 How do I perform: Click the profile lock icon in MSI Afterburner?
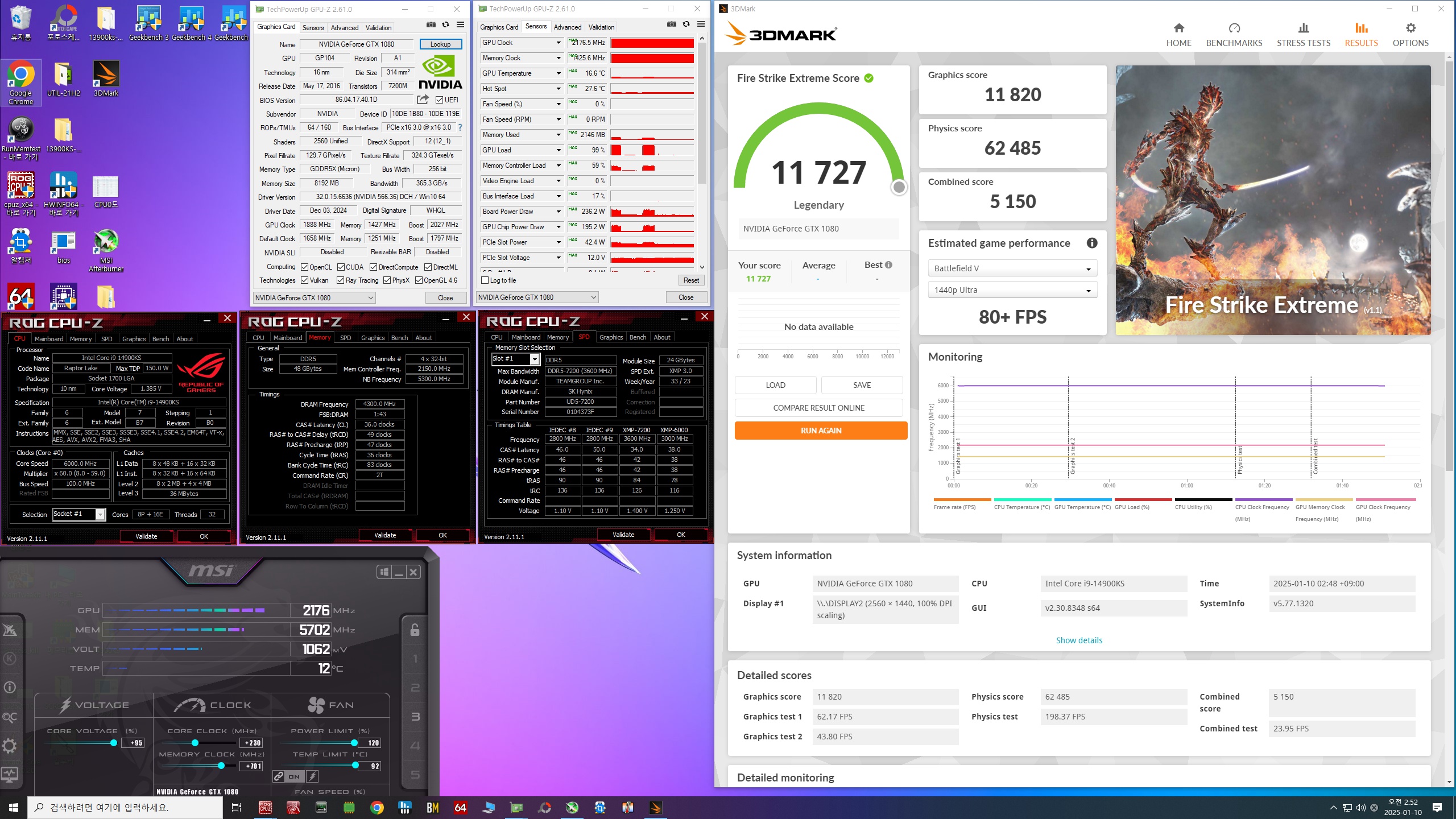pyautogui.click(x=415, y=630)
